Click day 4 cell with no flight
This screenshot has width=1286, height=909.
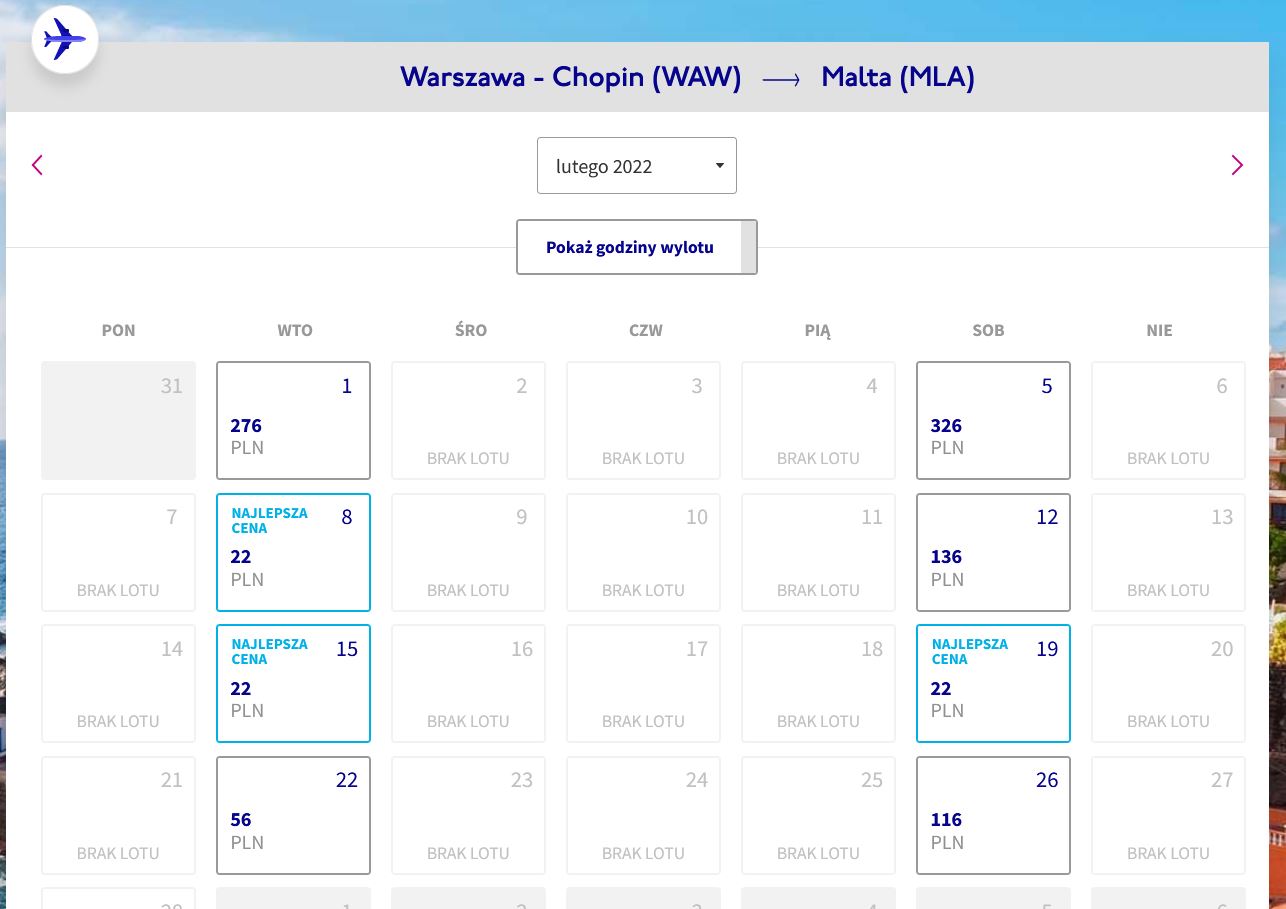(x=818, y=420)
